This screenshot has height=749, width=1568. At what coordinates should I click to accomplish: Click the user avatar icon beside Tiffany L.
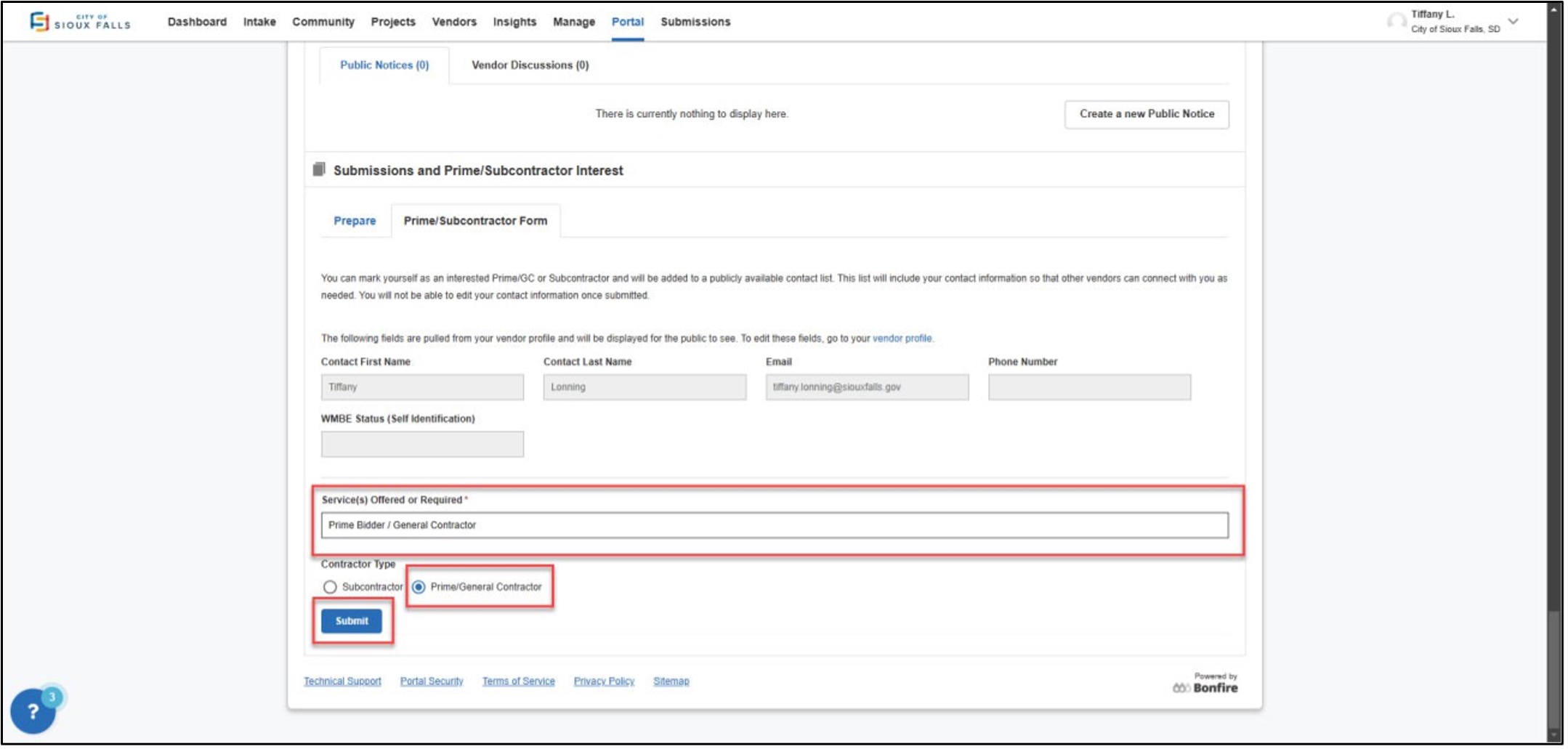coord(1396,22)
